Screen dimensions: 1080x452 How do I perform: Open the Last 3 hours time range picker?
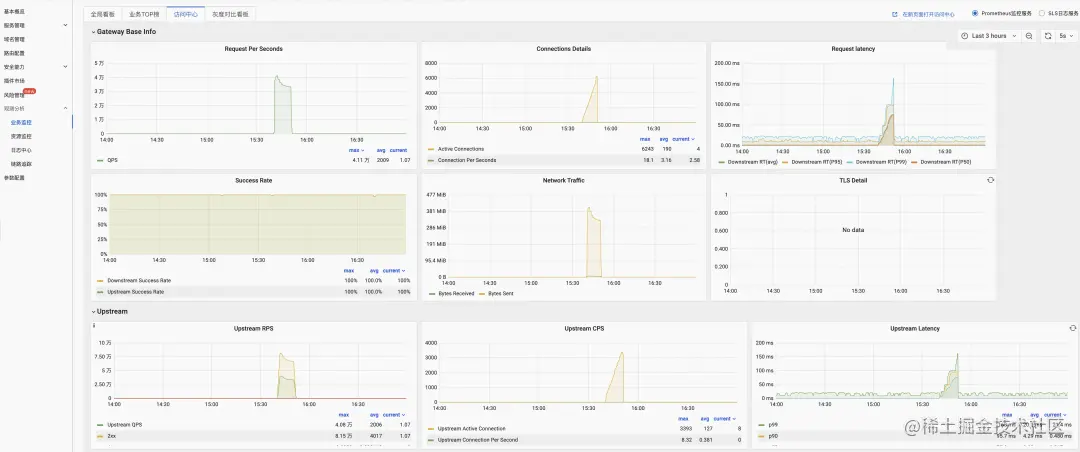988,36
